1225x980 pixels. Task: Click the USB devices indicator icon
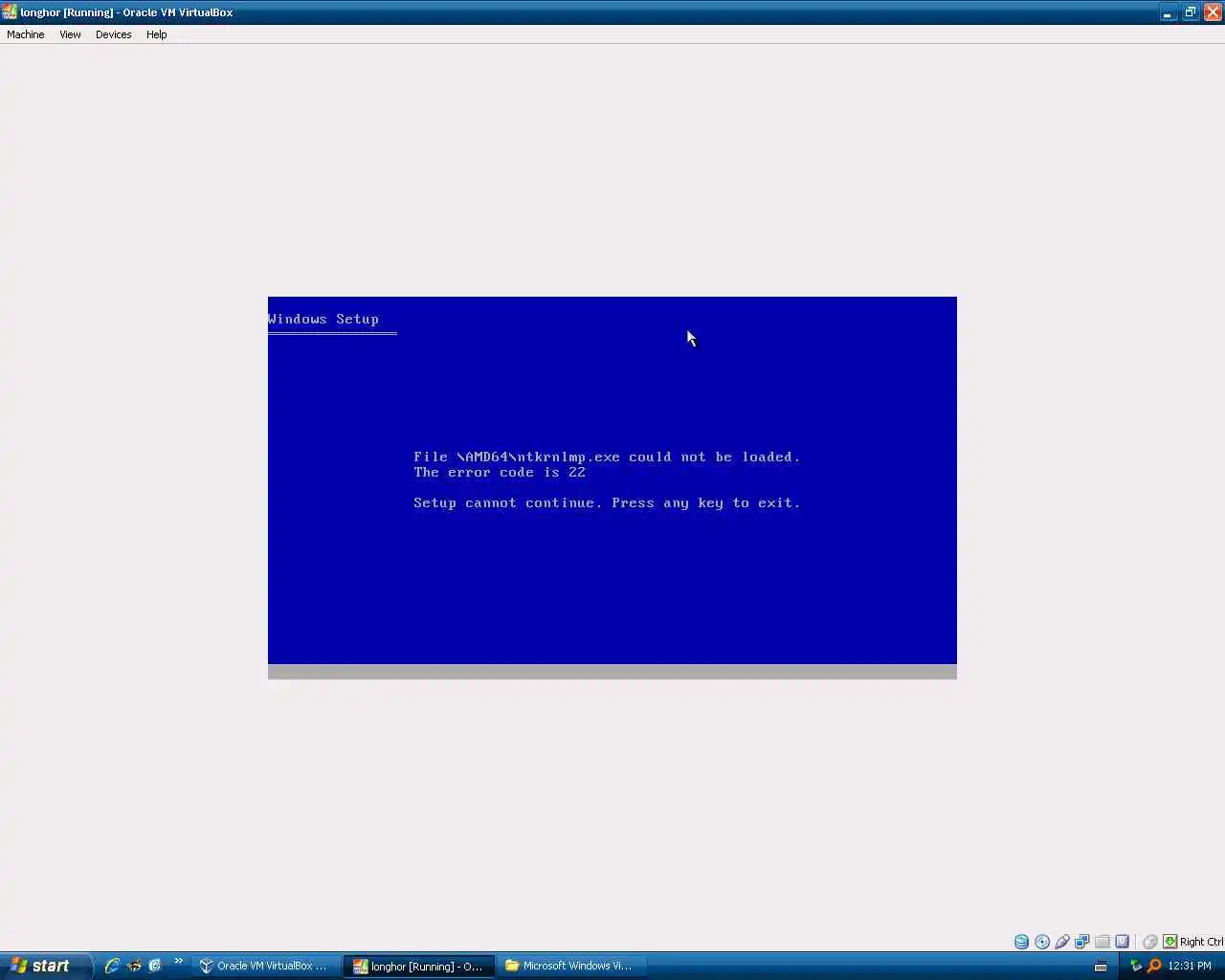pyautogui.click(x=1062, y=942)
